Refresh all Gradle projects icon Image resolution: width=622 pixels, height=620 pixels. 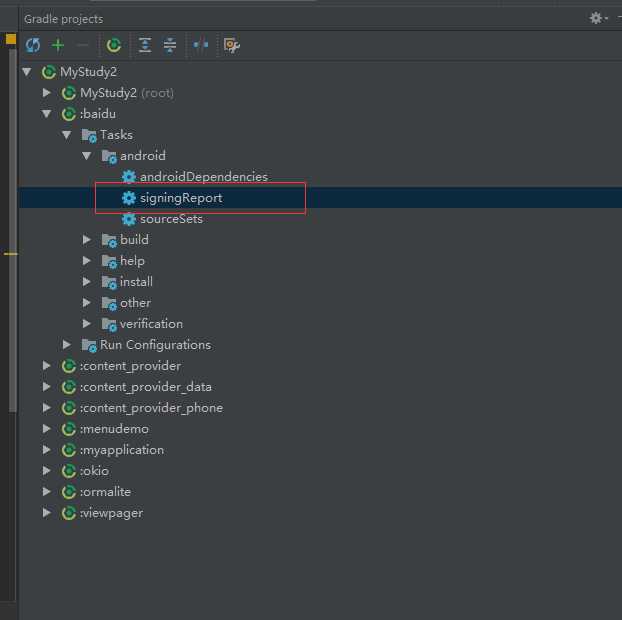(33, 45)
